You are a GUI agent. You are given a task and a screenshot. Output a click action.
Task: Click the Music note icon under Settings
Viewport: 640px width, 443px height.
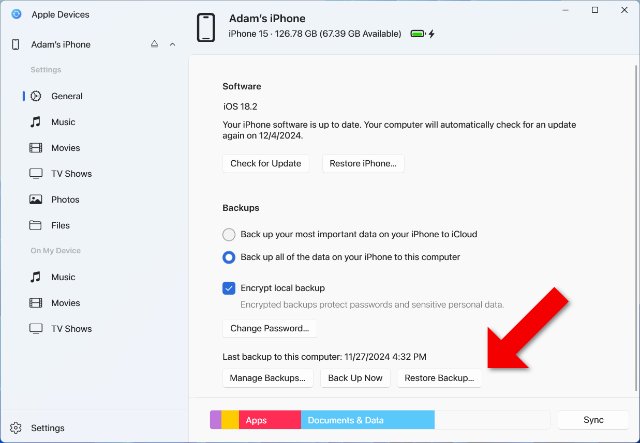point(36,122)
